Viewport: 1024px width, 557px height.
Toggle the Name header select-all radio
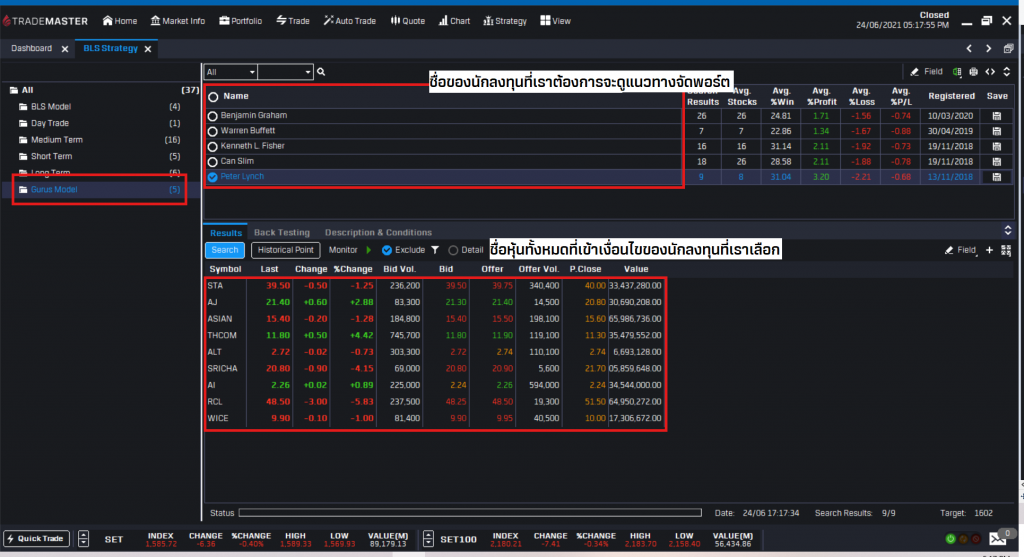pos(213,97)
